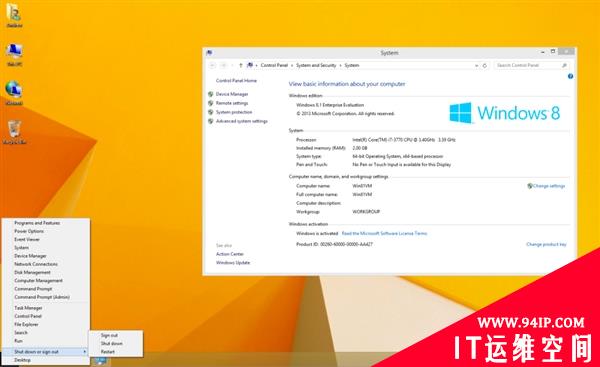Open Task Manager from the menu

click(28, 308)
